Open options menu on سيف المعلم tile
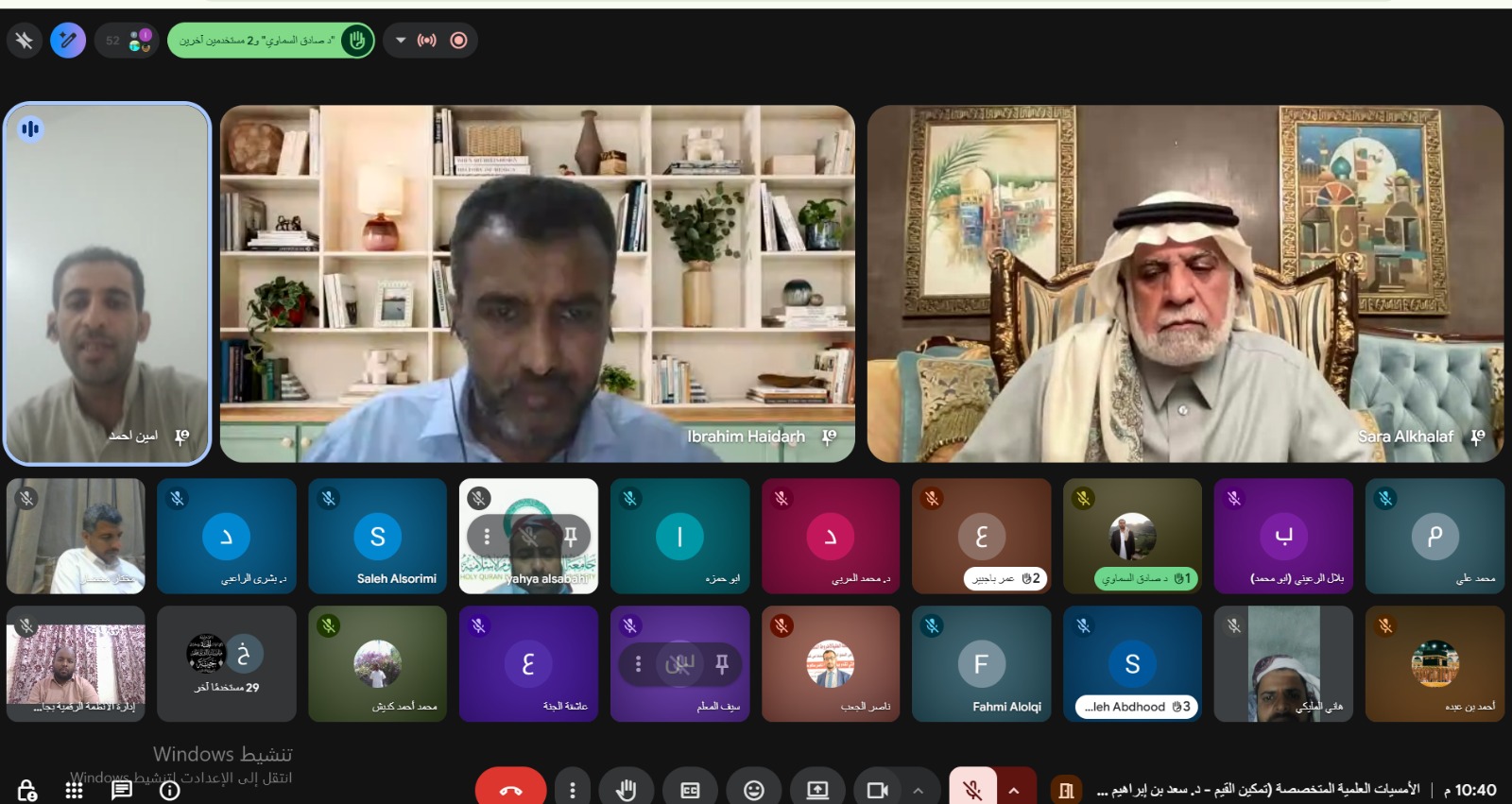This screenshot has width=1512, height=804. coord(638,664)
